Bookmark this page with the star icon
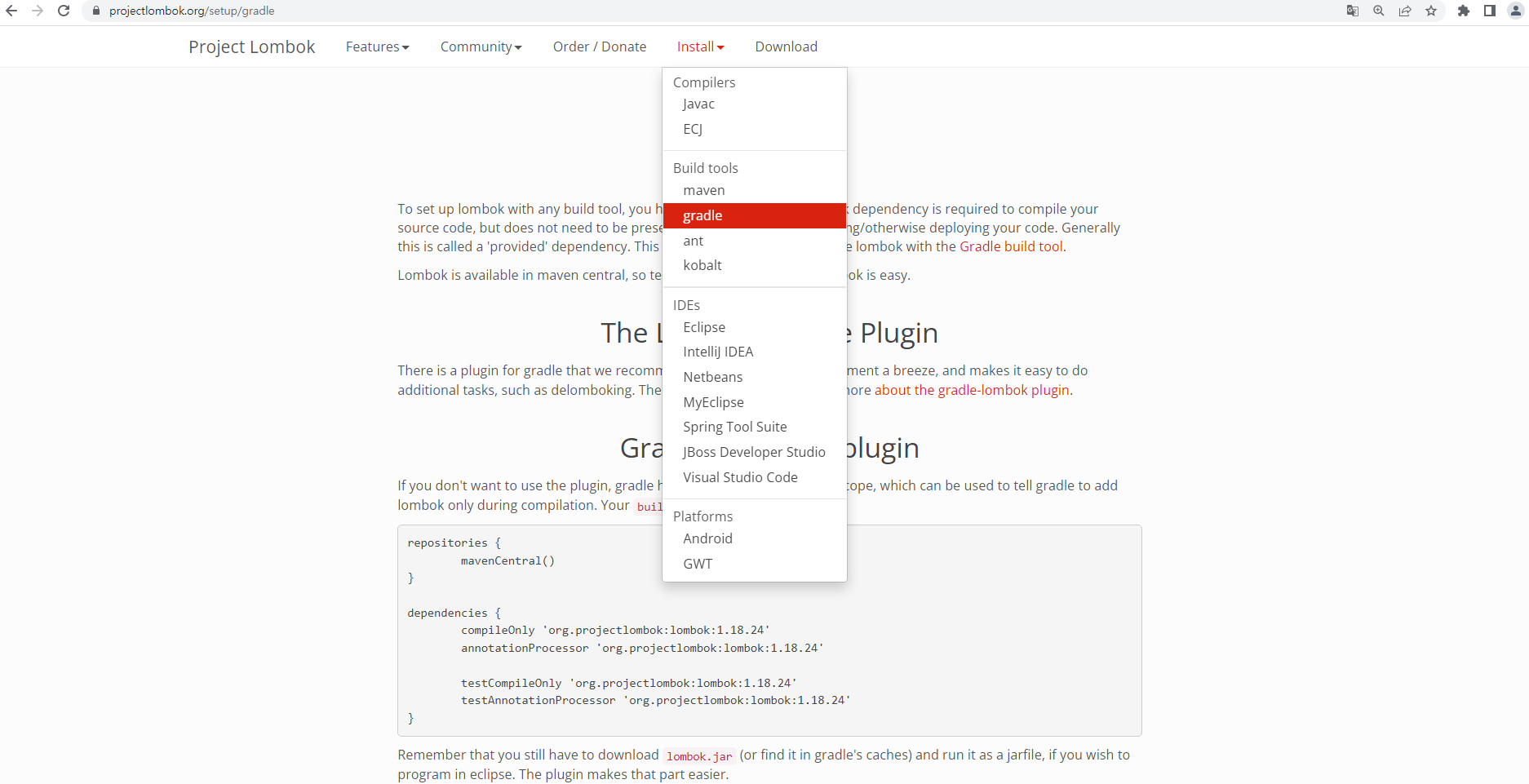Image resolution: width=1529 pixels, height=784 pixels. pos(1431,11)
